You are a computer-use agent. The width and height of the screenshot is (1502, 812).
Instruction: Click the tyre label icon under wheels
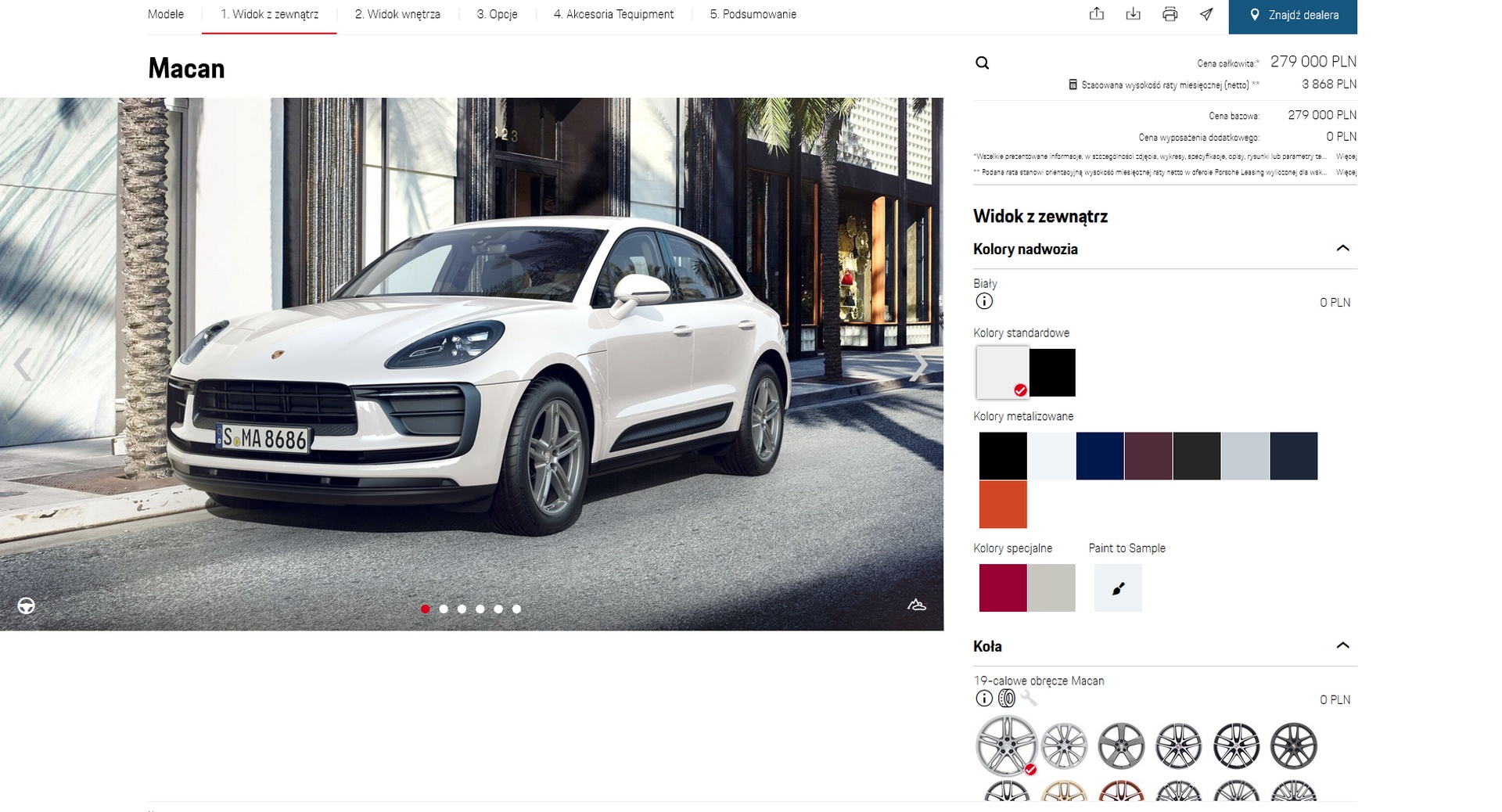pos(1007,699)
